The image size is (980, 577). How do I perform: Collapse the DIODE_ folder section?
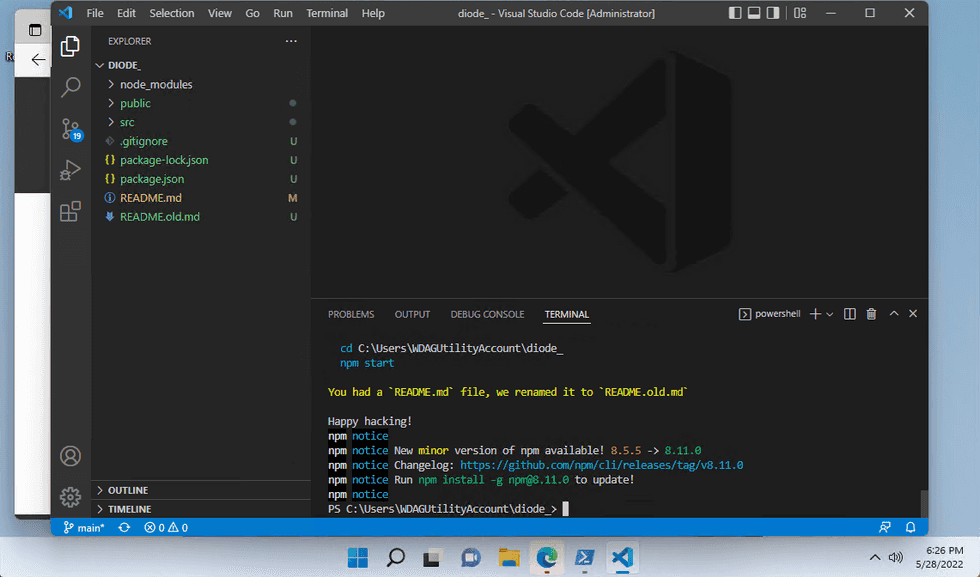201,65
